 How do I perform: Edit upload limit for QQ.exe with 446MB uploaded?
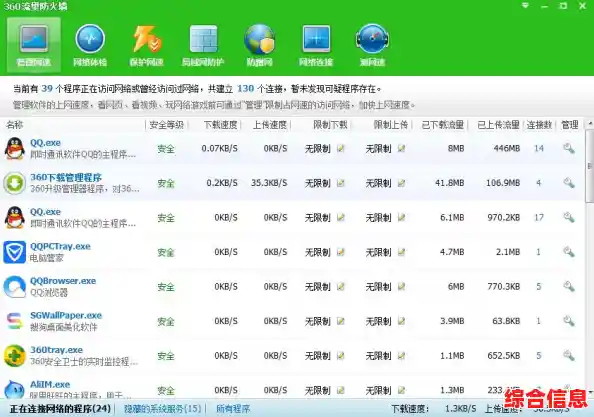click(x=402, y=148)
